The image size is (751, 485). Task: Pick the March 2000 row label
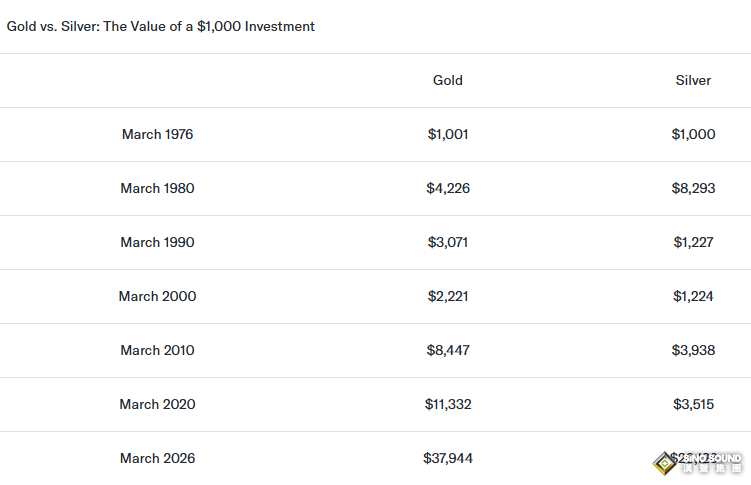pyautogui.click(x=157, y=296)
